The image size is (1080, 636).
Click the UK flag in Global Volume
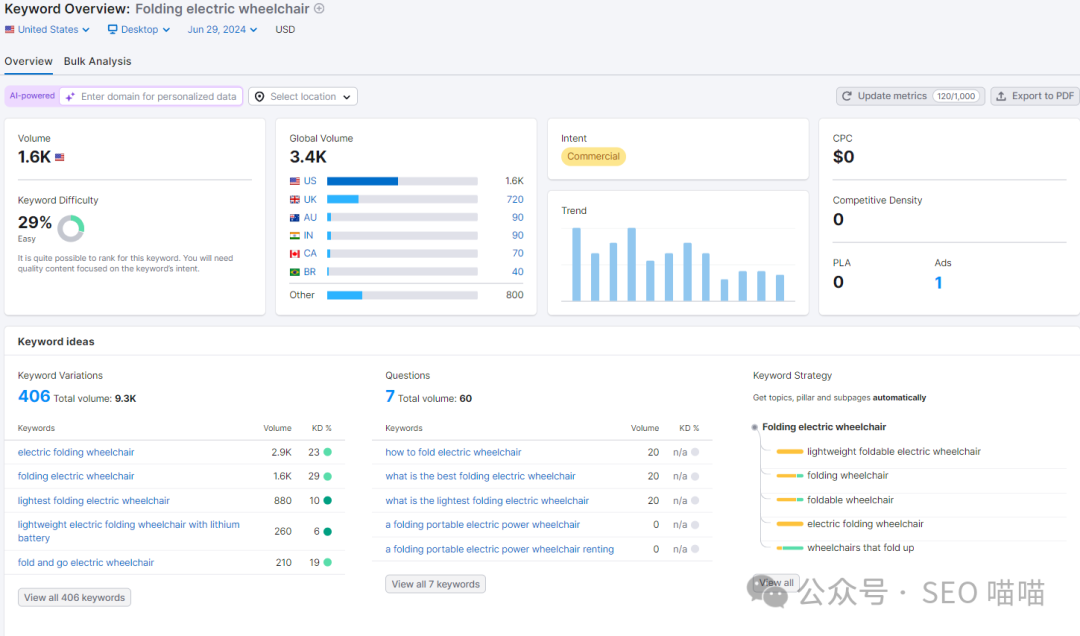[294, 199]
